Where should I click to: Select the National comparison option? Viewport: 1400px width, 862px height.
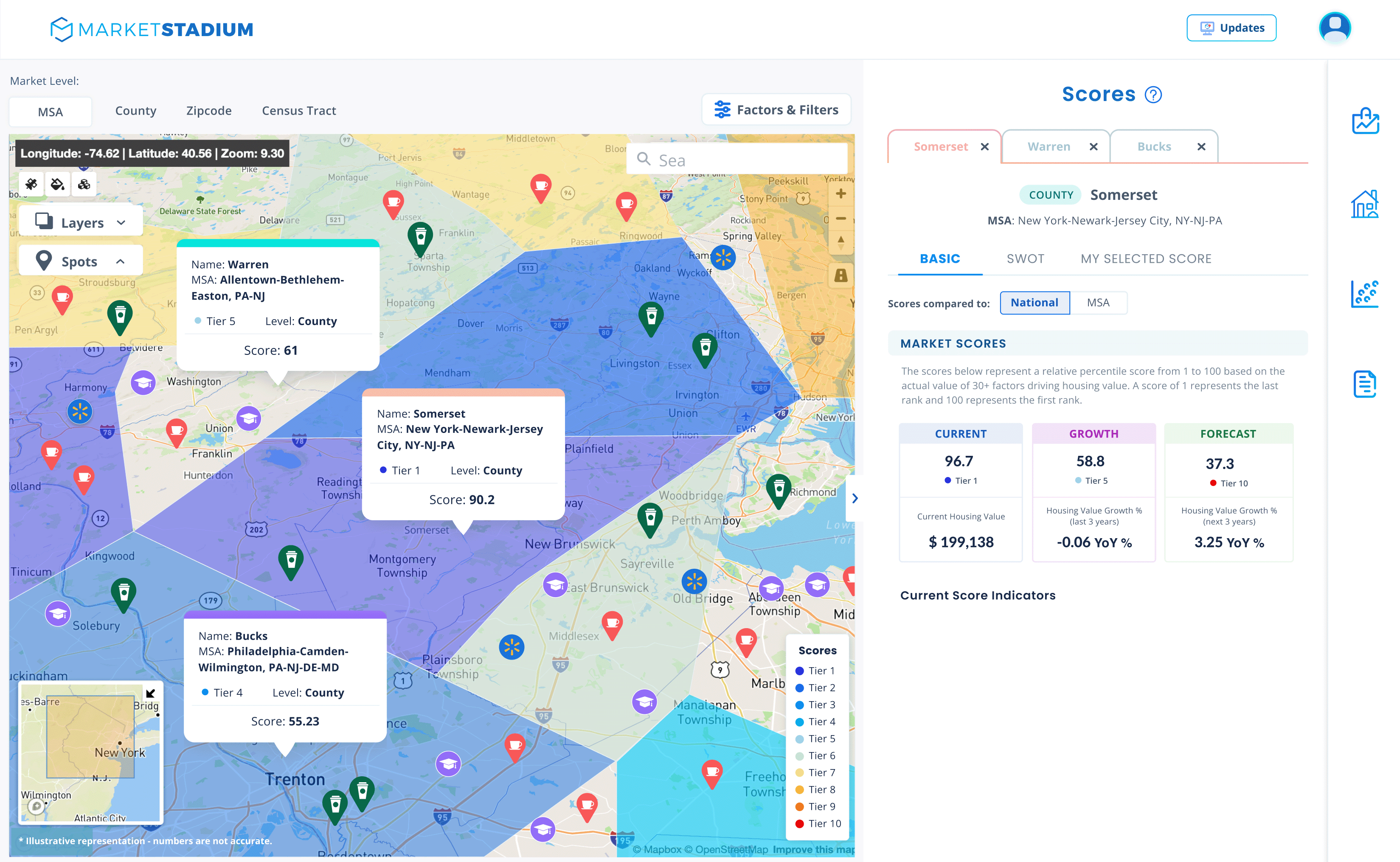1035,303
